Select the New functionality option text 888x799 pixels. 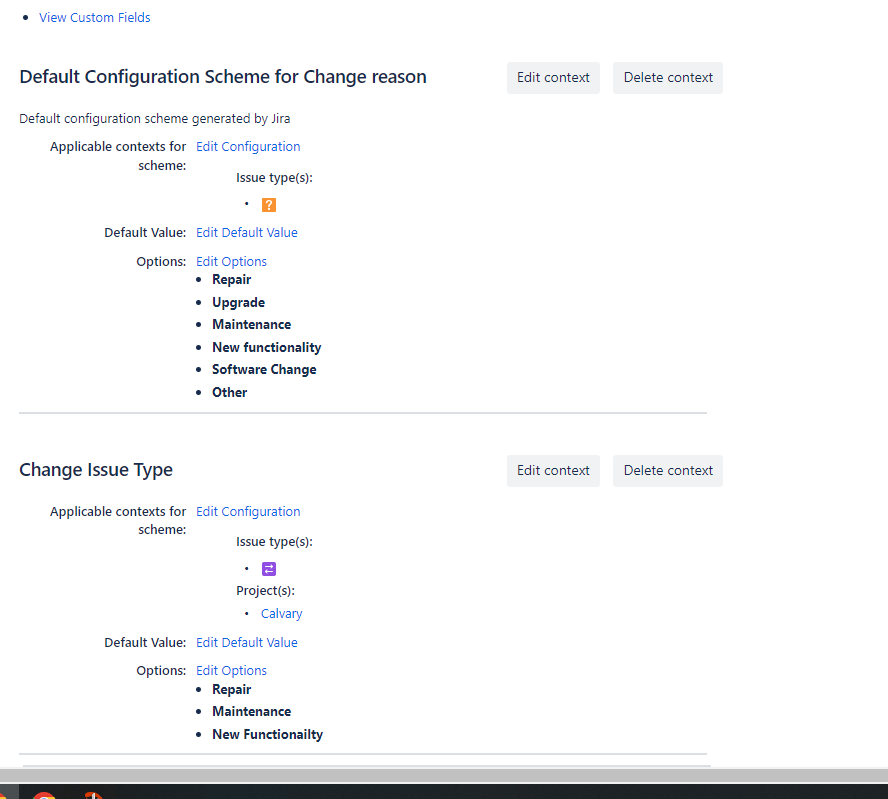(267, 347)
